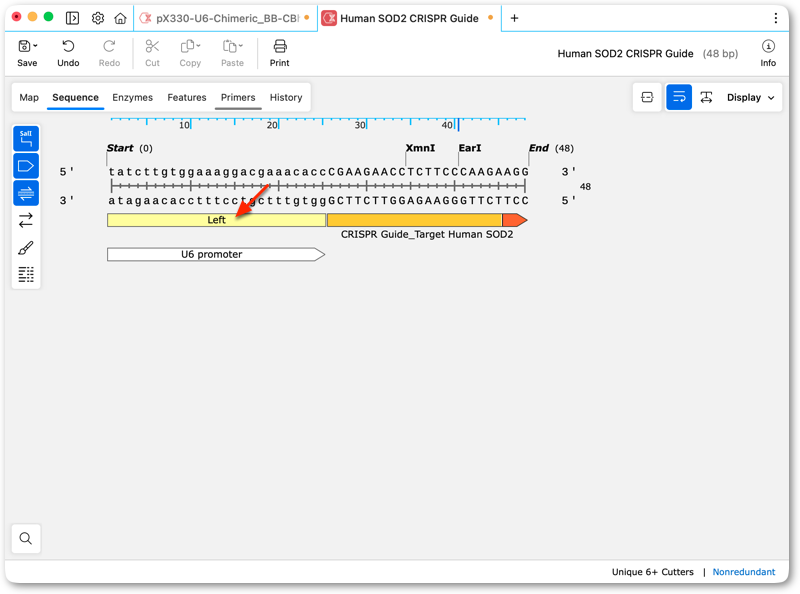Screen dimensions: 800x594
Task: Open Copy options dropdown arrow
Action: (x=198, y=46)
